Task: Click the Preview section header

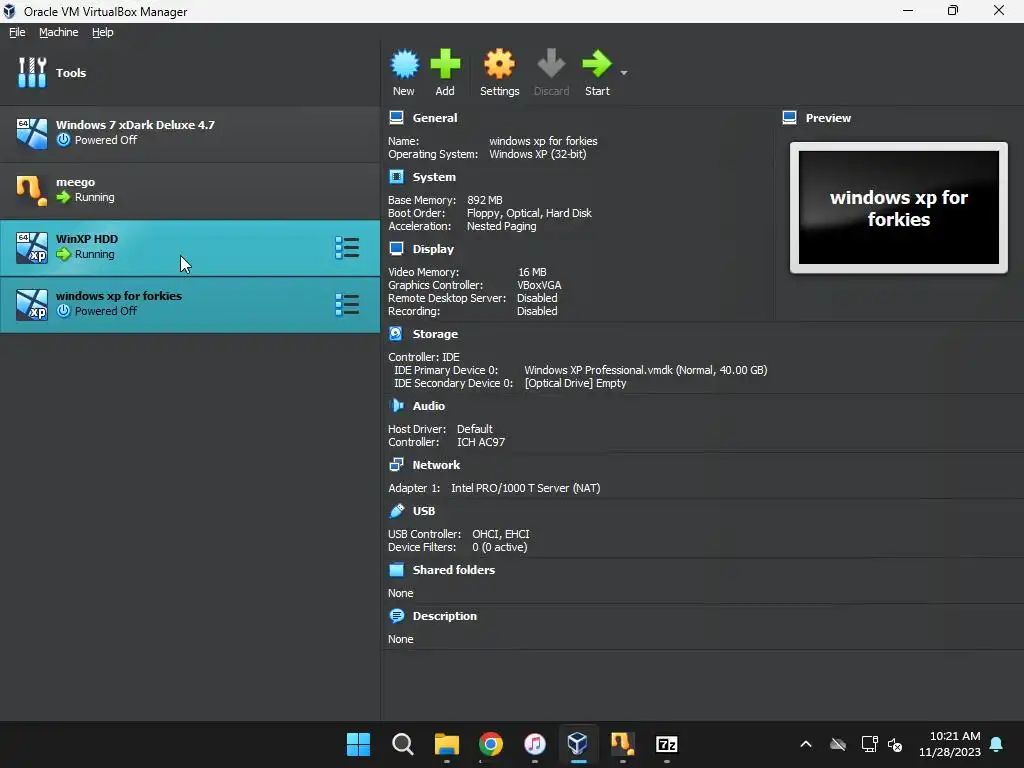Action: 828,118
